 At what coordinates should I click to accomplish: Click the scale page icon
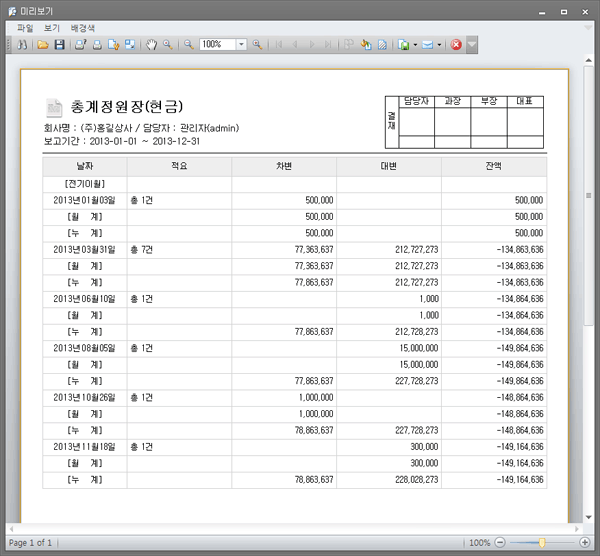(x=130, y=45)
